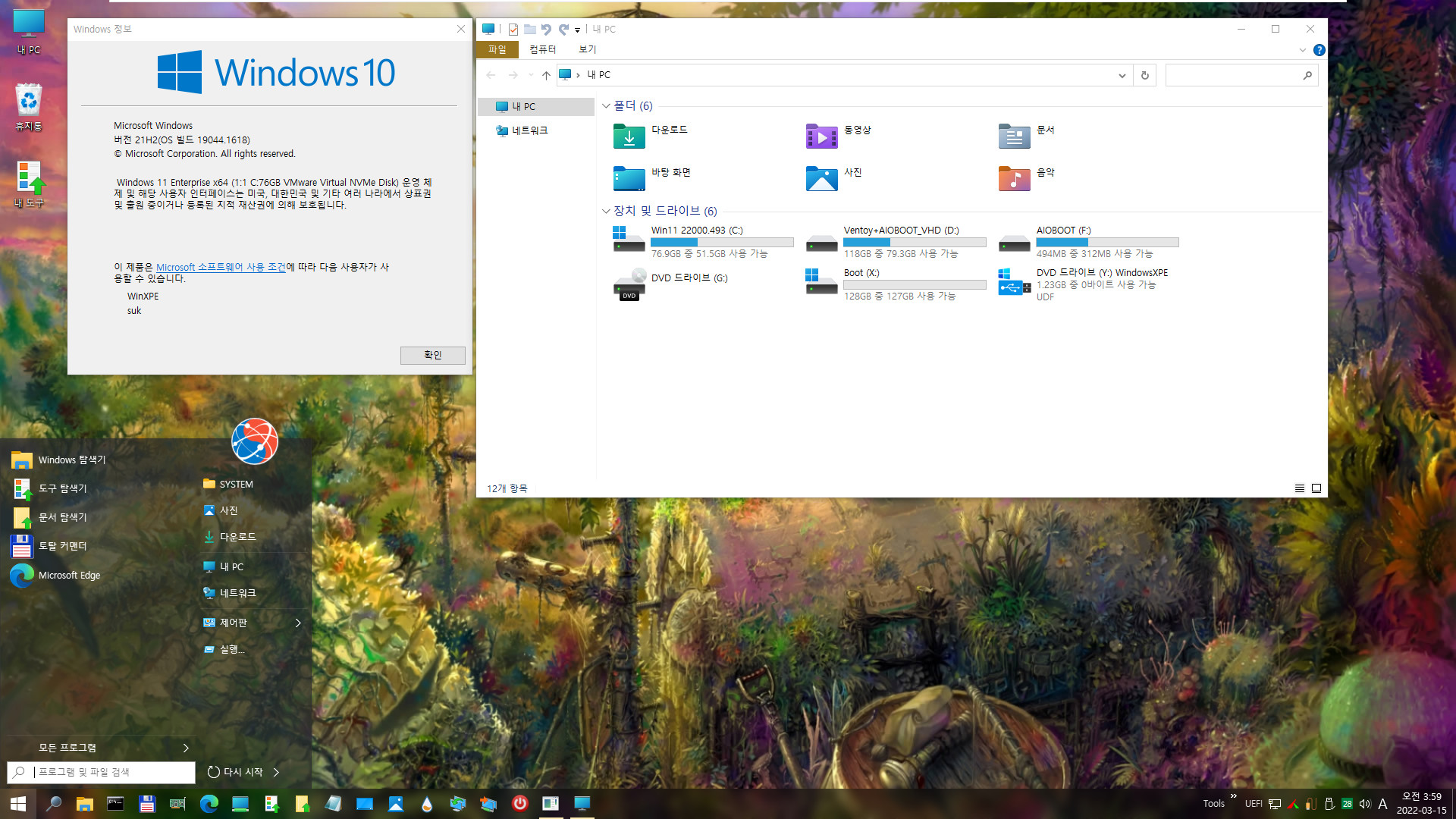Open the arrow next to 다시 시작
This screenshot has height=819, width=1456.
click(276, 772)
